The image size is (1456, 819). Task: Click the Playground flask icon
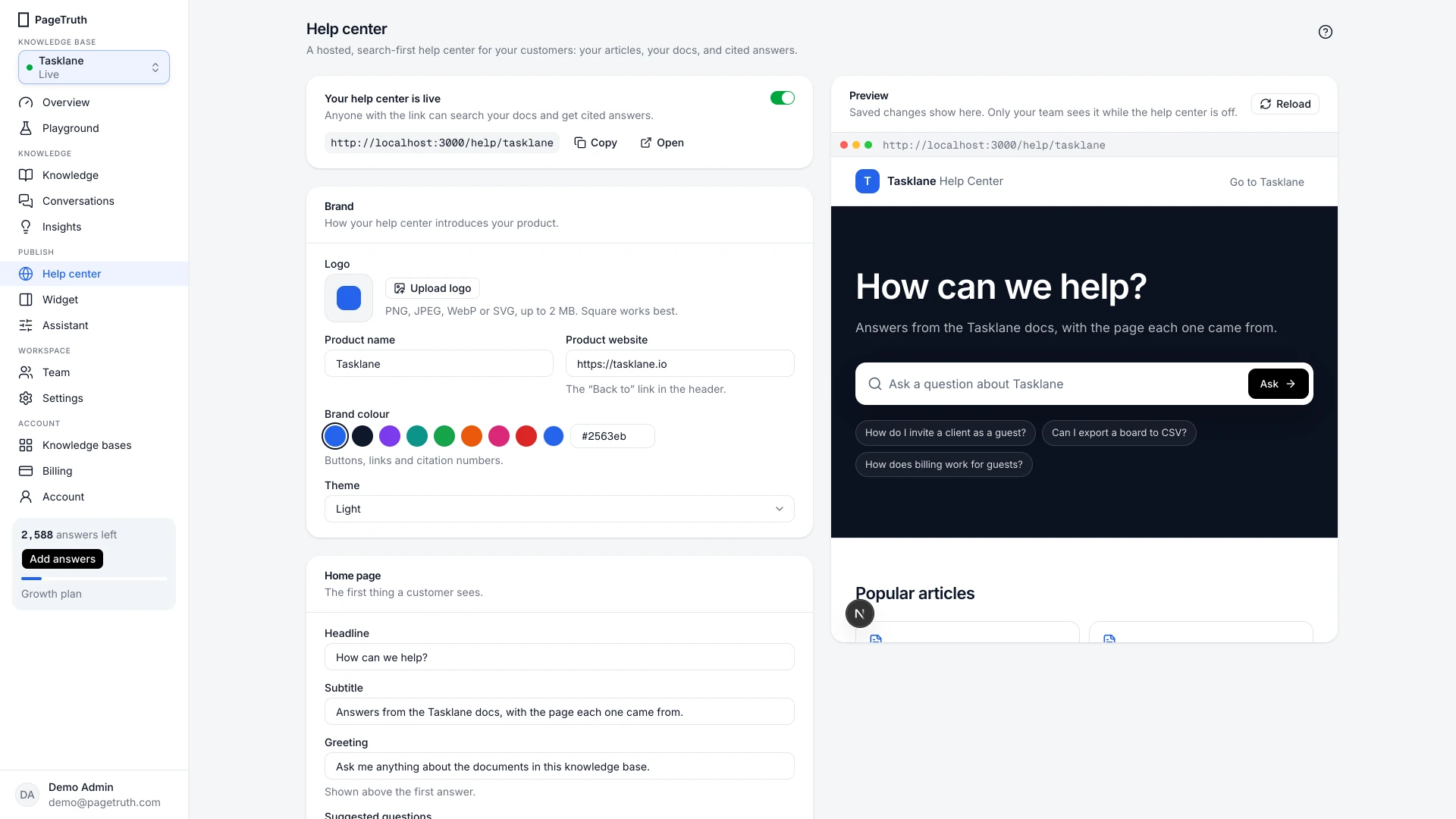tap(26, 128)
